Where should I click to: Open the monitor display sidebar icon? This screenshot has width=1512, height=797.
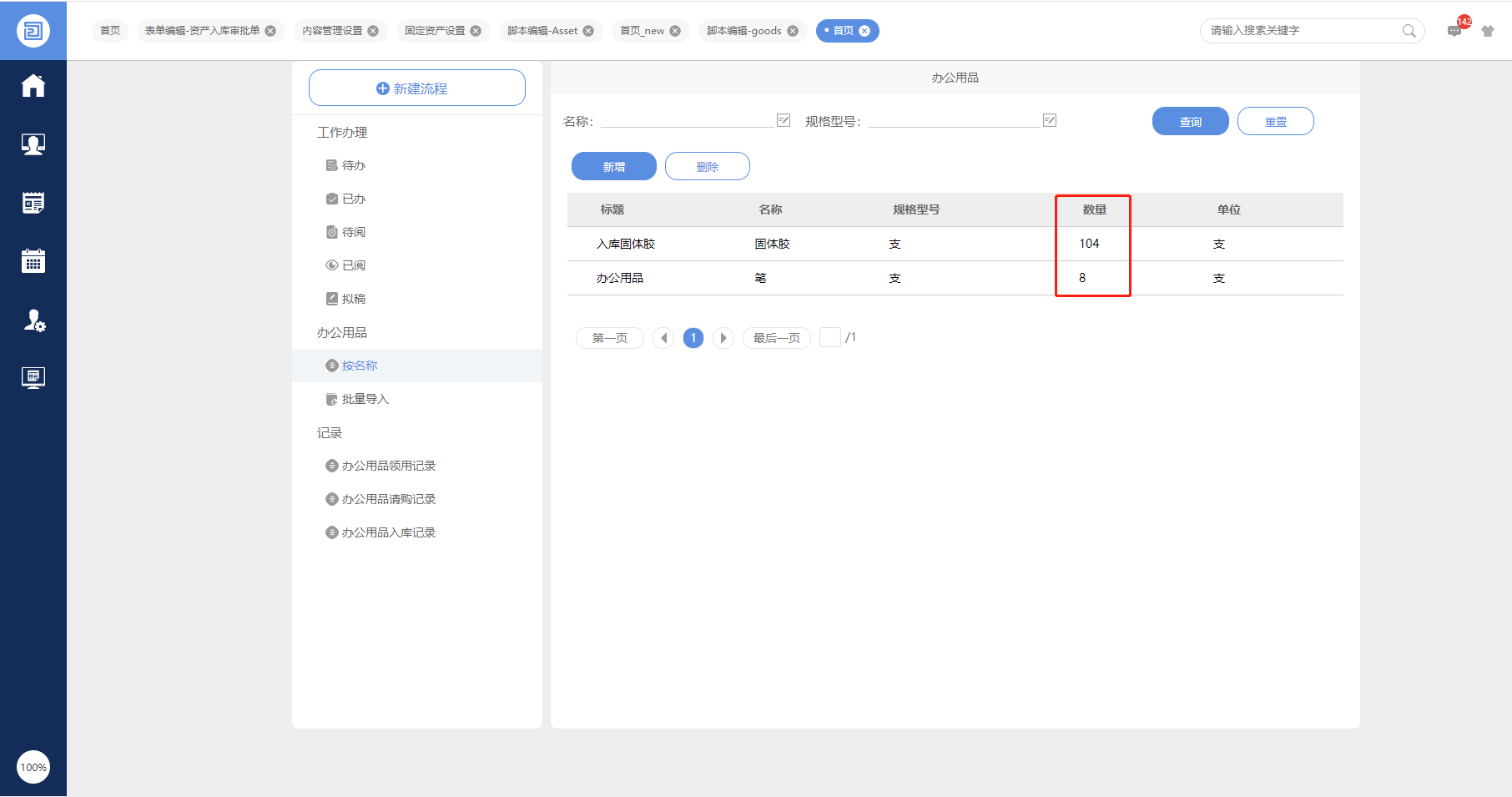coord(33,377)
